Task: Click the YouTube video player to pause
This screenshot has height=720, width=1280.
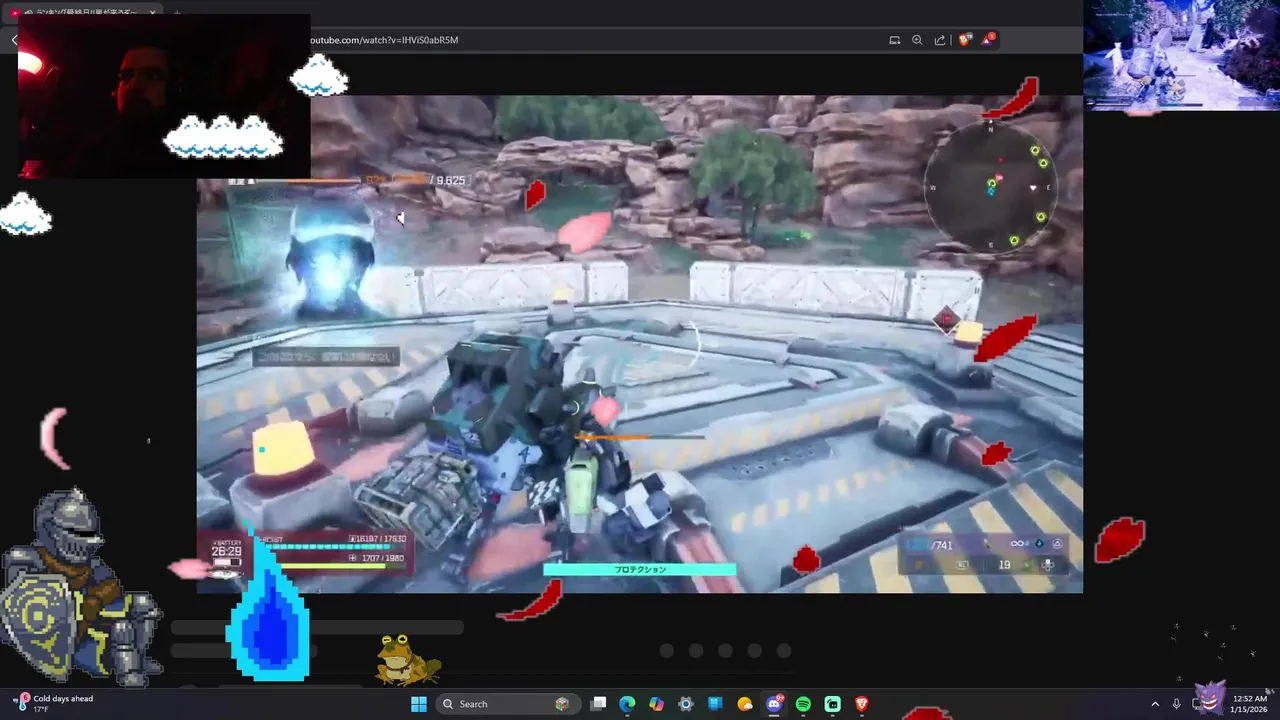Action: pos(640,344)
